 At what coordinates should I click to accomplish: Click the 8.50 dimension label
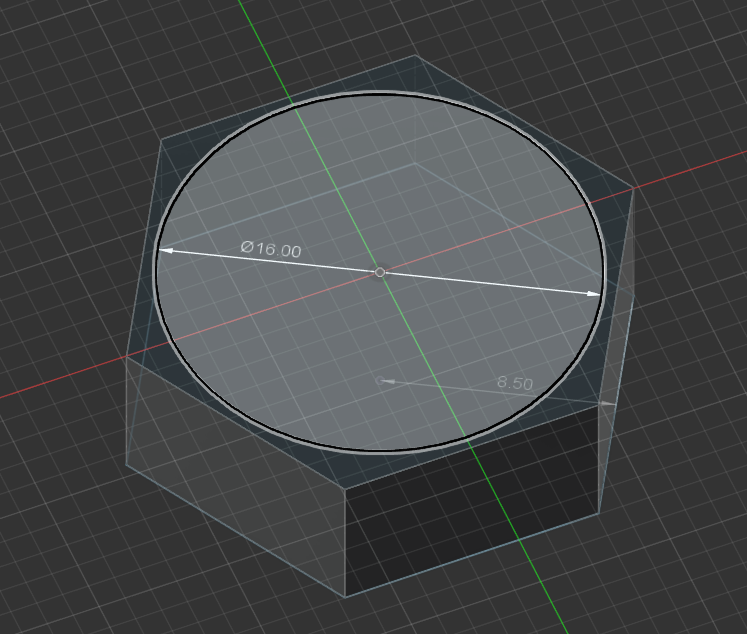tap(515, 382)
